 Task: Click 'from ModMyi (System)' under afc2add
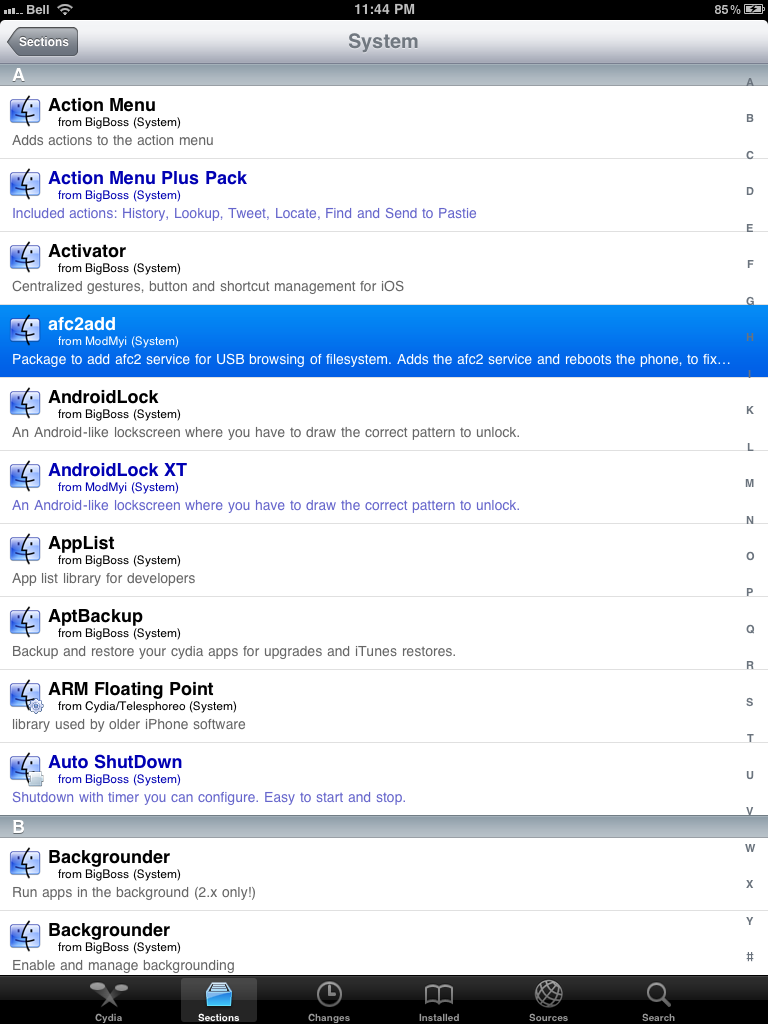click(118, 342)
